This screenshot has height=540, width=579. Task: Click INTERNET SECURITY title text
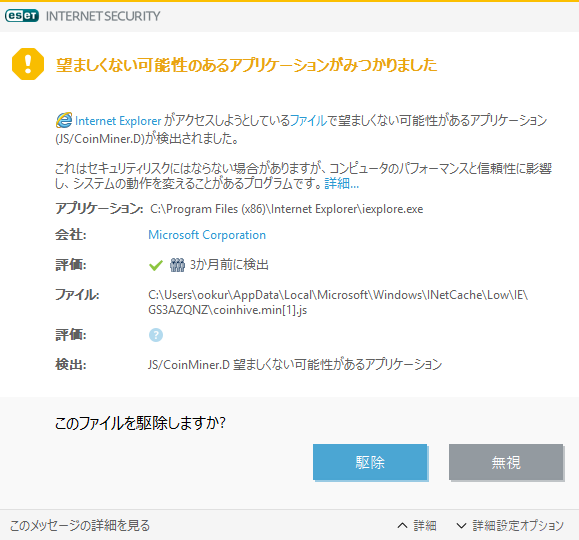coord(103,16)
